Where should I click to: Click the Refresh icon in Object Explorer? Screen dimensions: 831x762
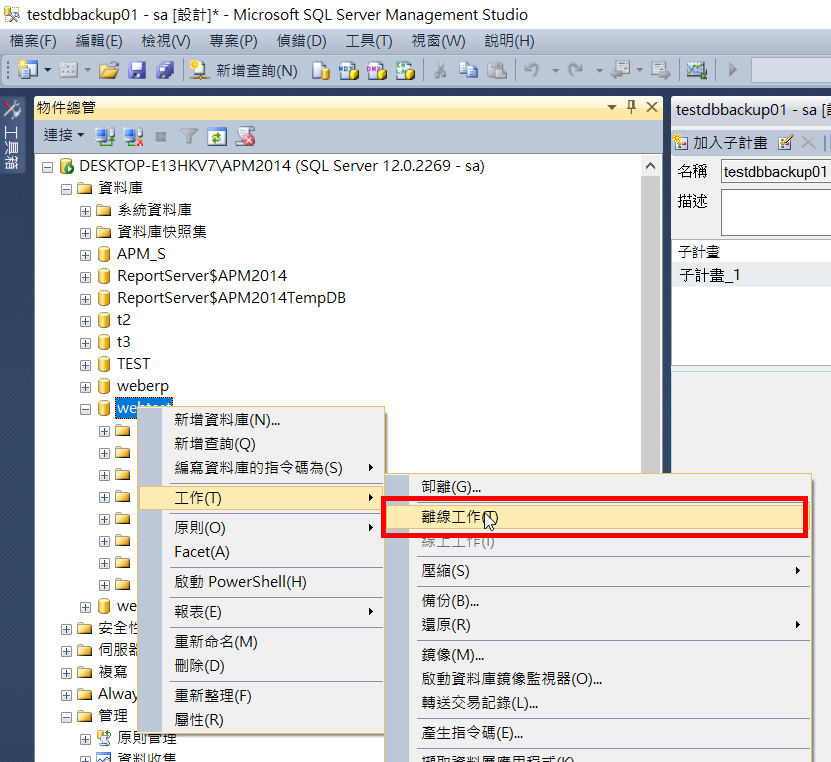click(x=217, y=137)
